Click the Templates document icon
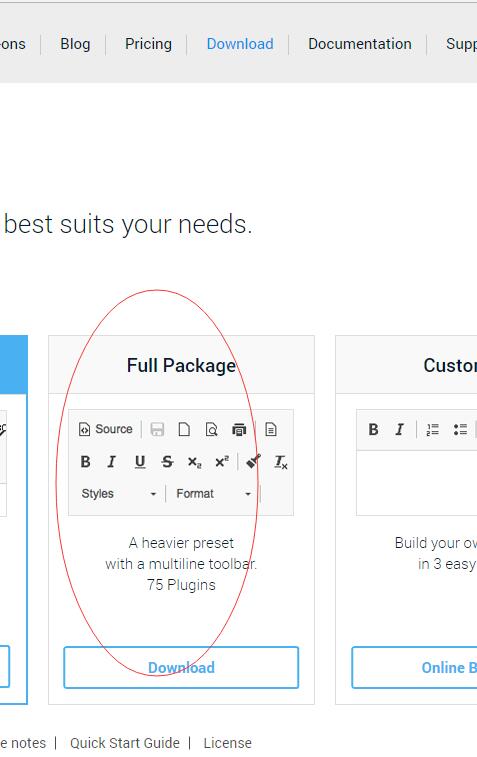This screenshot has width=477, height=757. [x=271, y=429]
